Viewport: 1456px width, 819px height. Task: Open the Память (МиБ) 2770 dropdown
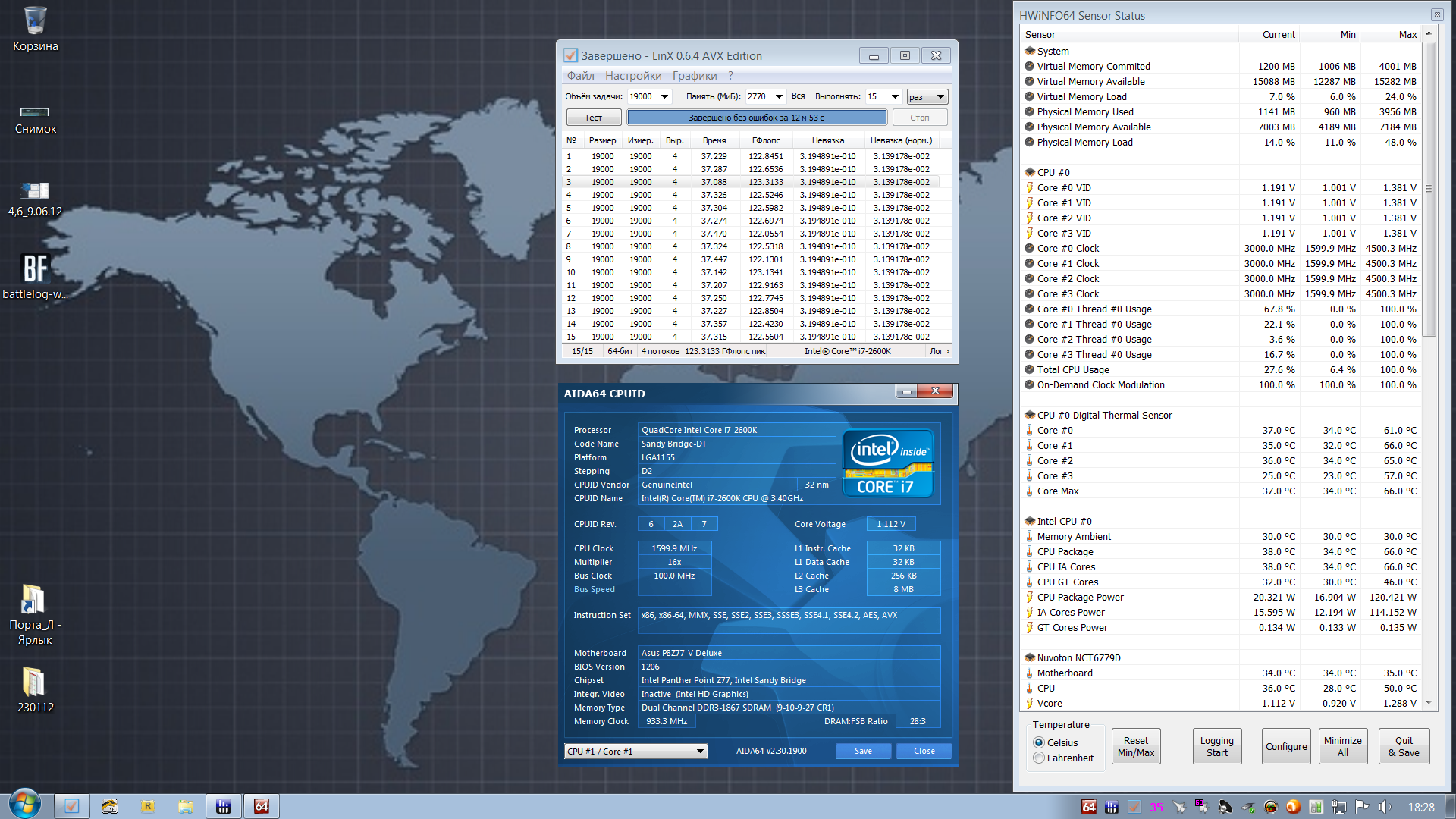779,96
